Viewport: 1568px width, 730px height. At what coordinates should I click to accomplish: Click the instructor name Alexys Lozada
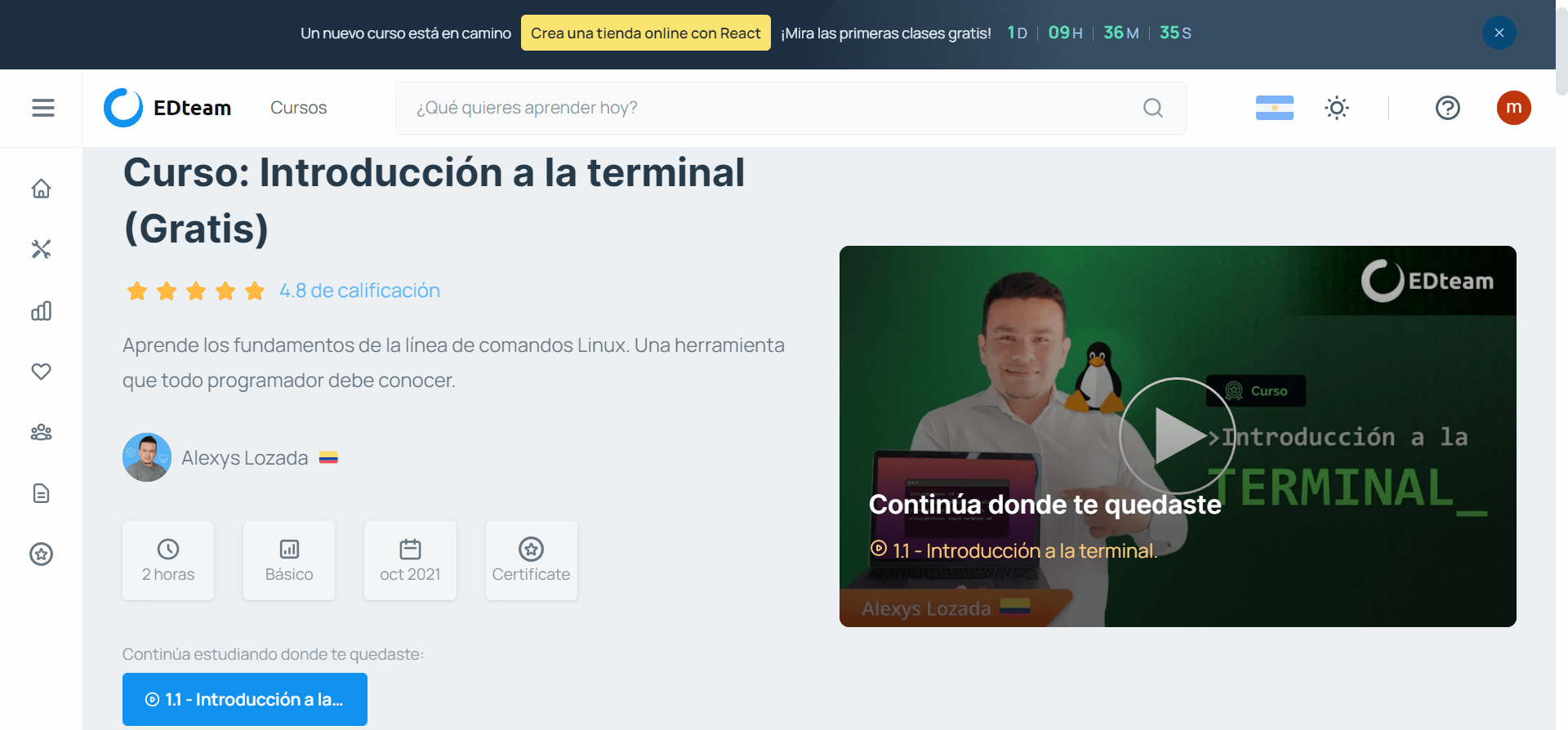pyautogui.click(x=244, y=458)
